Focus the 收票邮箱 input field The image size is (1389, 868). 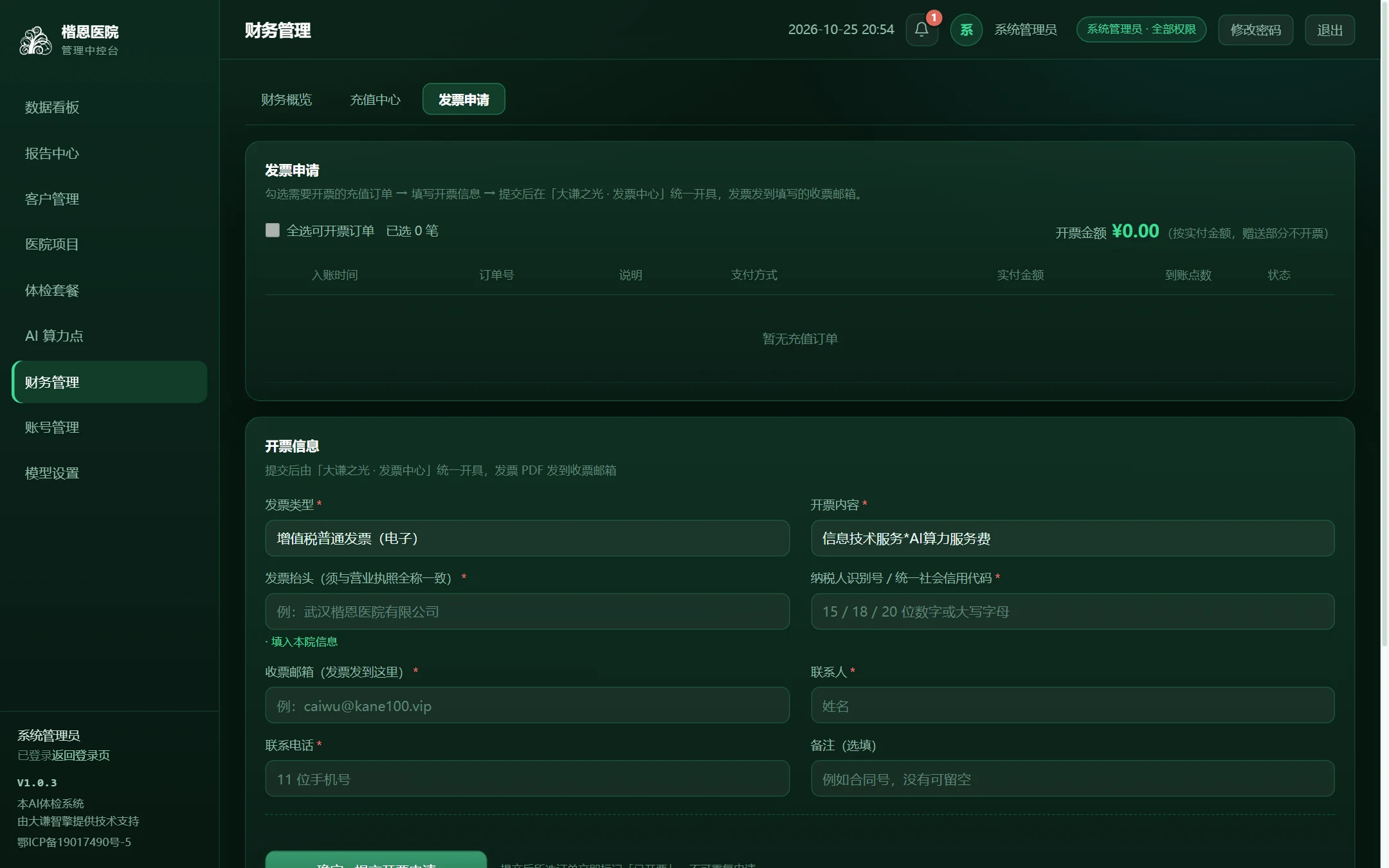pos(527,705)
